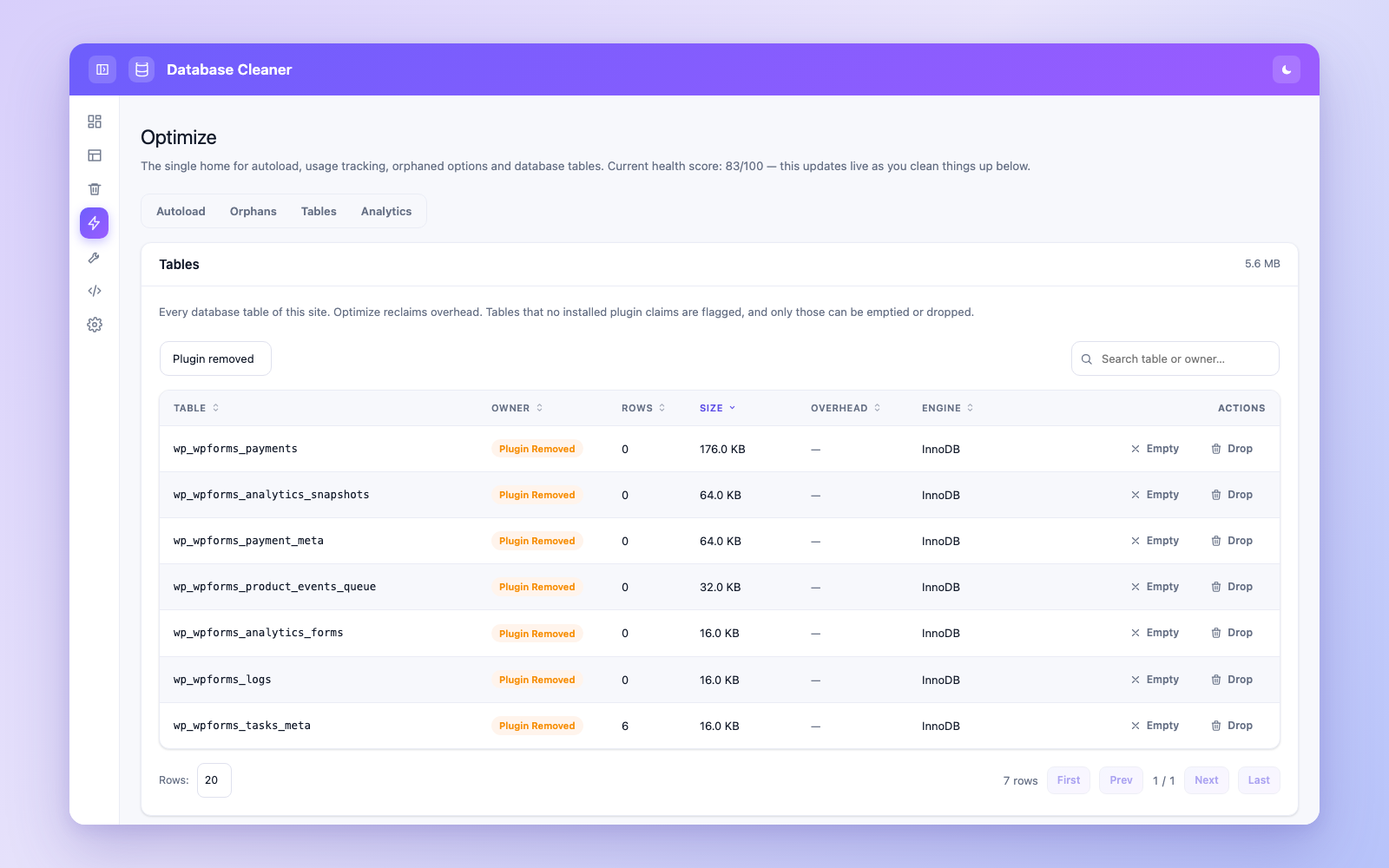1389x868 pixels.
Task: Empty the wp_wpforms_analytics_snapshots table
Action: pyautogui.click(x=1155, y=495)
